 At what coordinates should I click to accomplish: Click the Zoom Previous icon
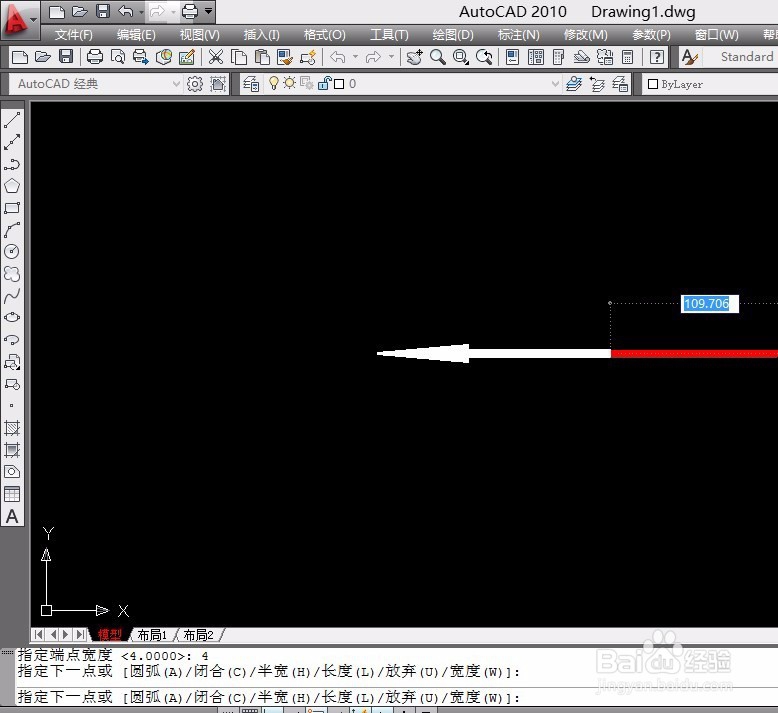click(484, 57)
